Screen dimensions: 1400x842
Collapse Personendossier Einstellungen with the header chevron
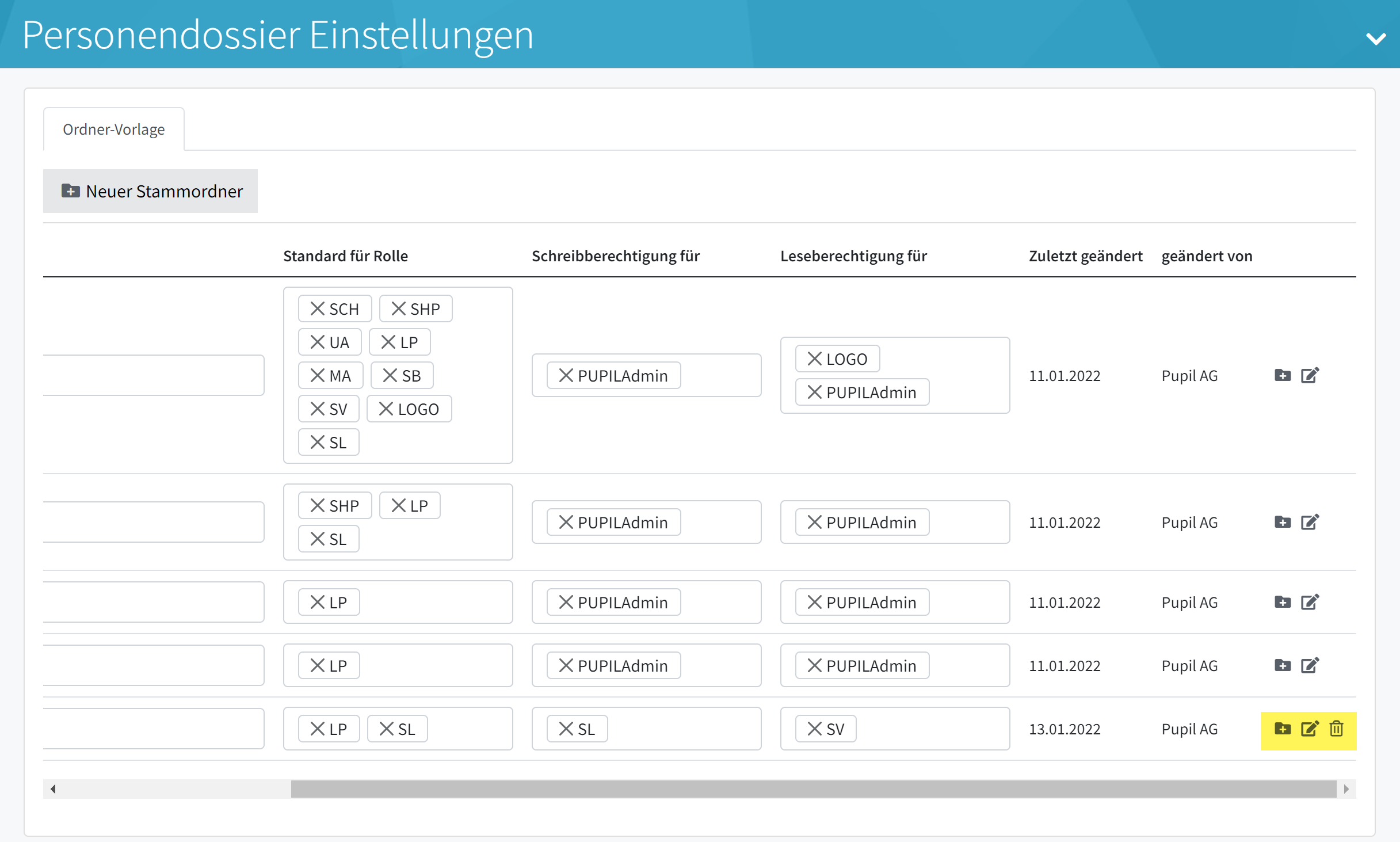tap(1376, 39)
